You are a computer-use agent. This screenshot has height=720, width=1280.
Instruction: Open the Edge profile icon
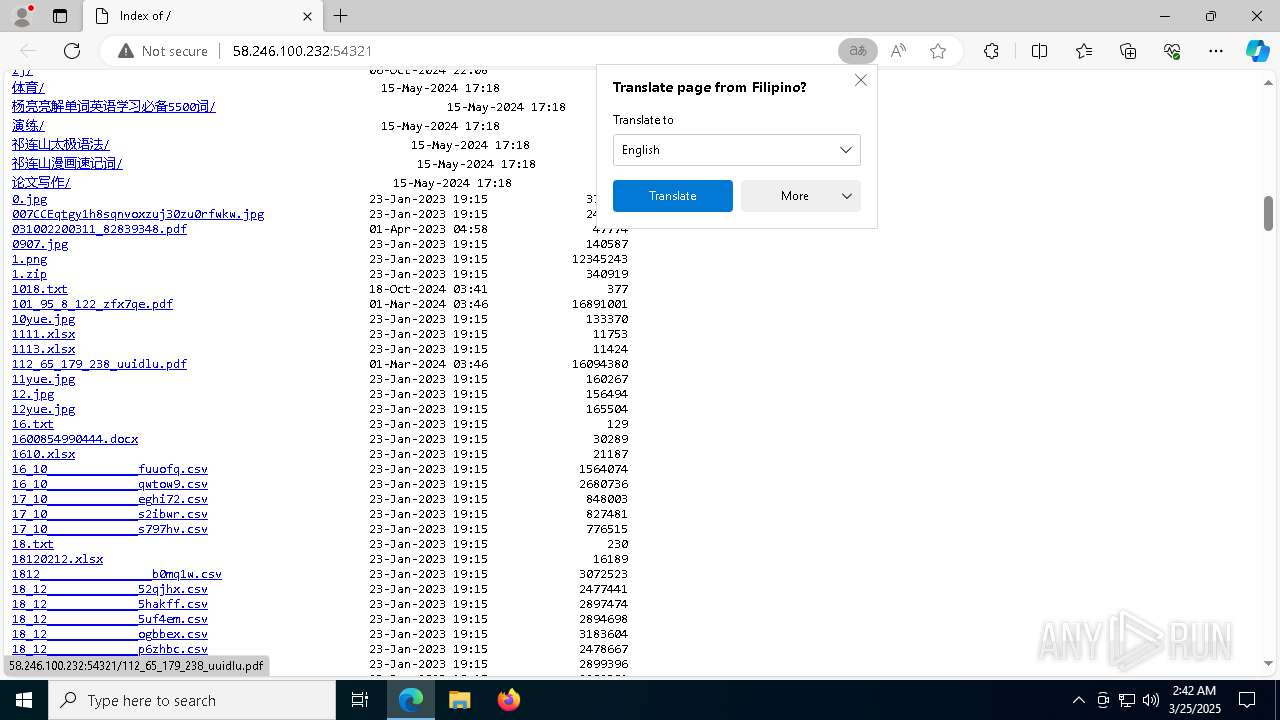(x=22, y=16)
